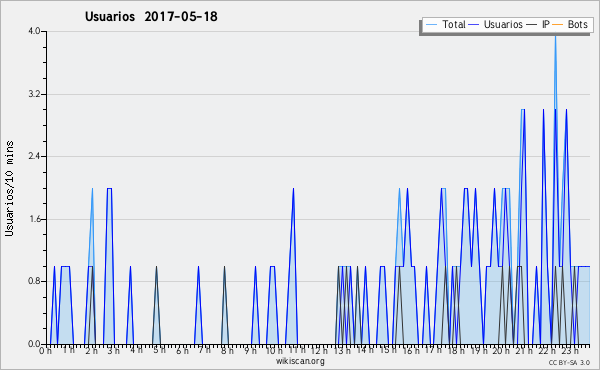Click the CC BY-SA 3.0 license text
This screenshot has height=370, width=600.
pyautogui.click(x=569, y=362)
